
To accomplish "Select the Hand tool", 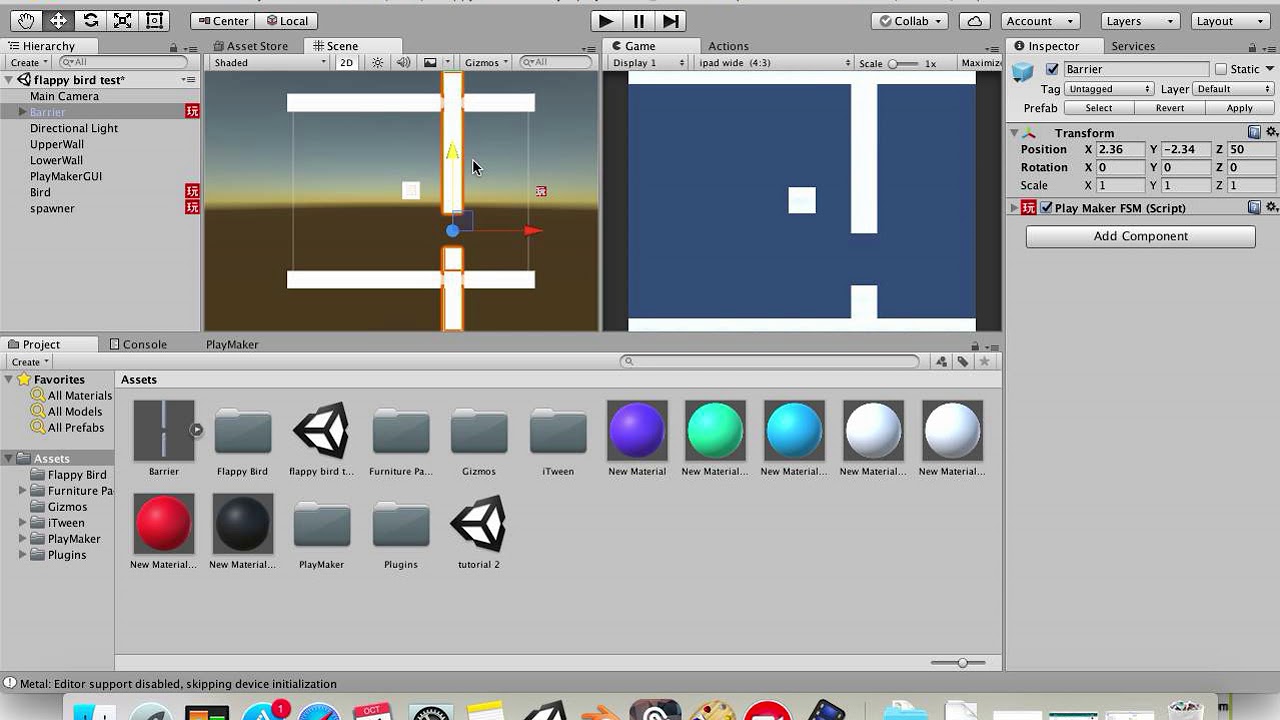I will (x=26, y=20).
